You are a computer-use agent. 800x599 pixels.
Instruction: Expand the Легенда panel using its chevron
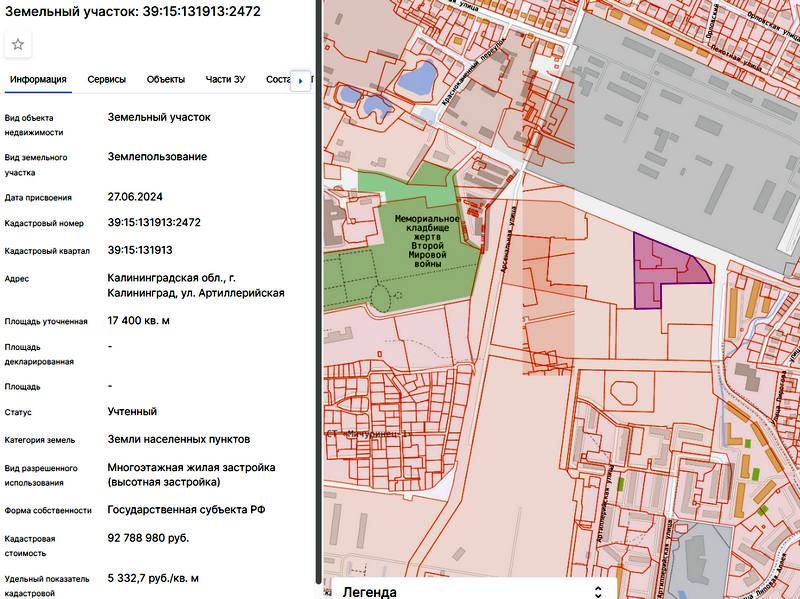[x=598, y=591]
